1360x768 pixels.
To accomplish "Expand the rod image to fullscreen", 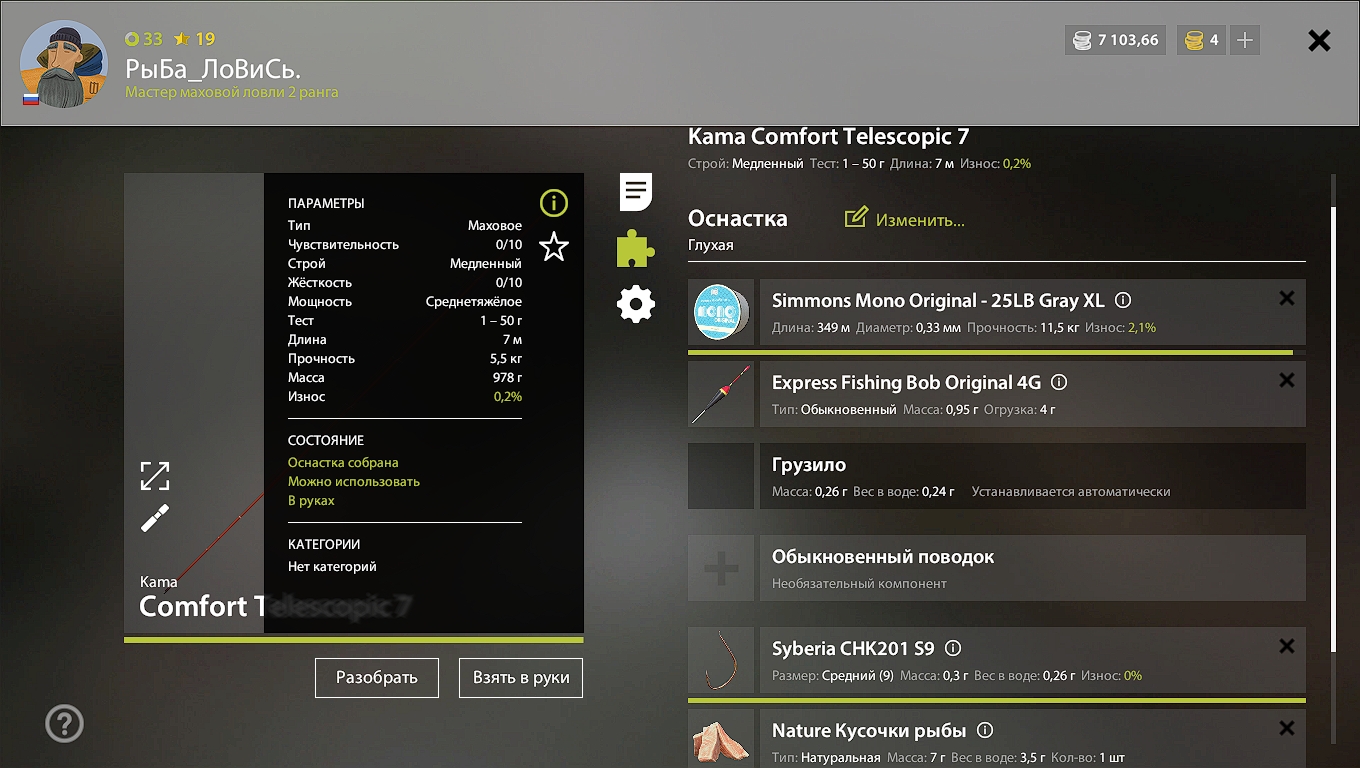I will pos(155,476).
